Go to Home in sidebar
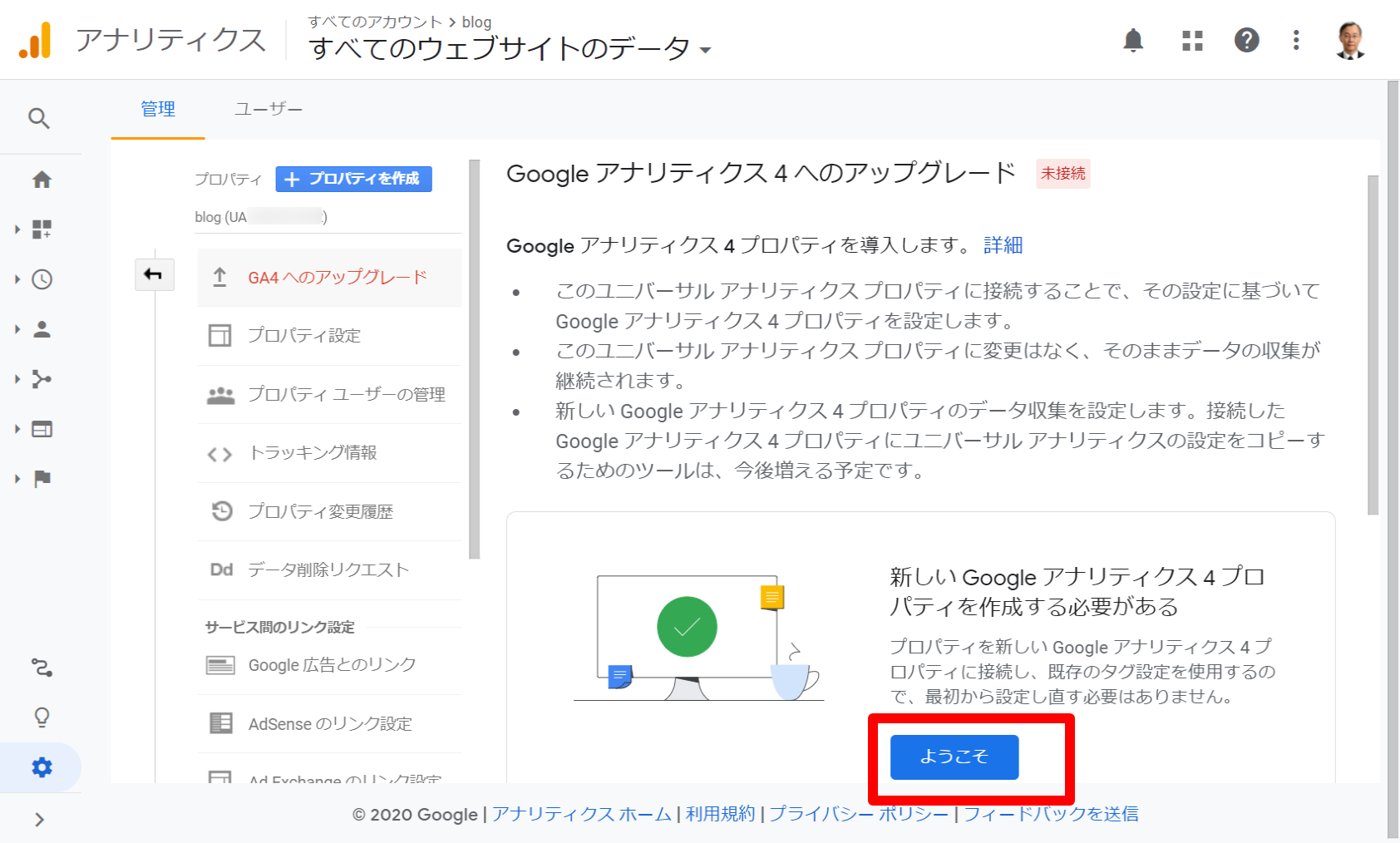 (x=42, y=180)
